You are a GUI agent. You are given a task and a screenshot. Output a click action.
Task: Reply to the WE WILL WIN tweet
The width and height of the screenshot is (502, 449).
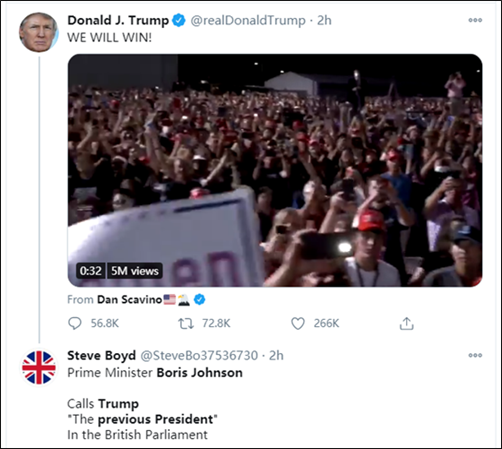click(x=75, y=323)
